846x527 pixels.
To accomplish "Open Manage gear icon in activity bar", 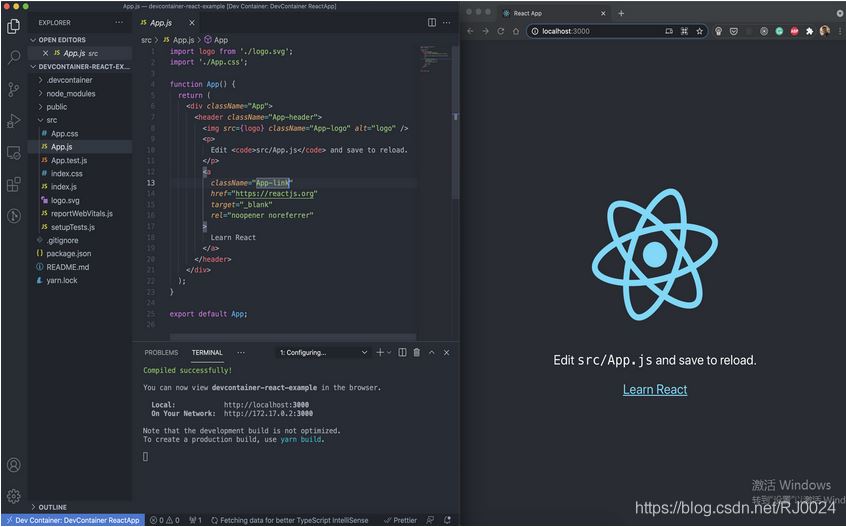I will click(14, 495).
